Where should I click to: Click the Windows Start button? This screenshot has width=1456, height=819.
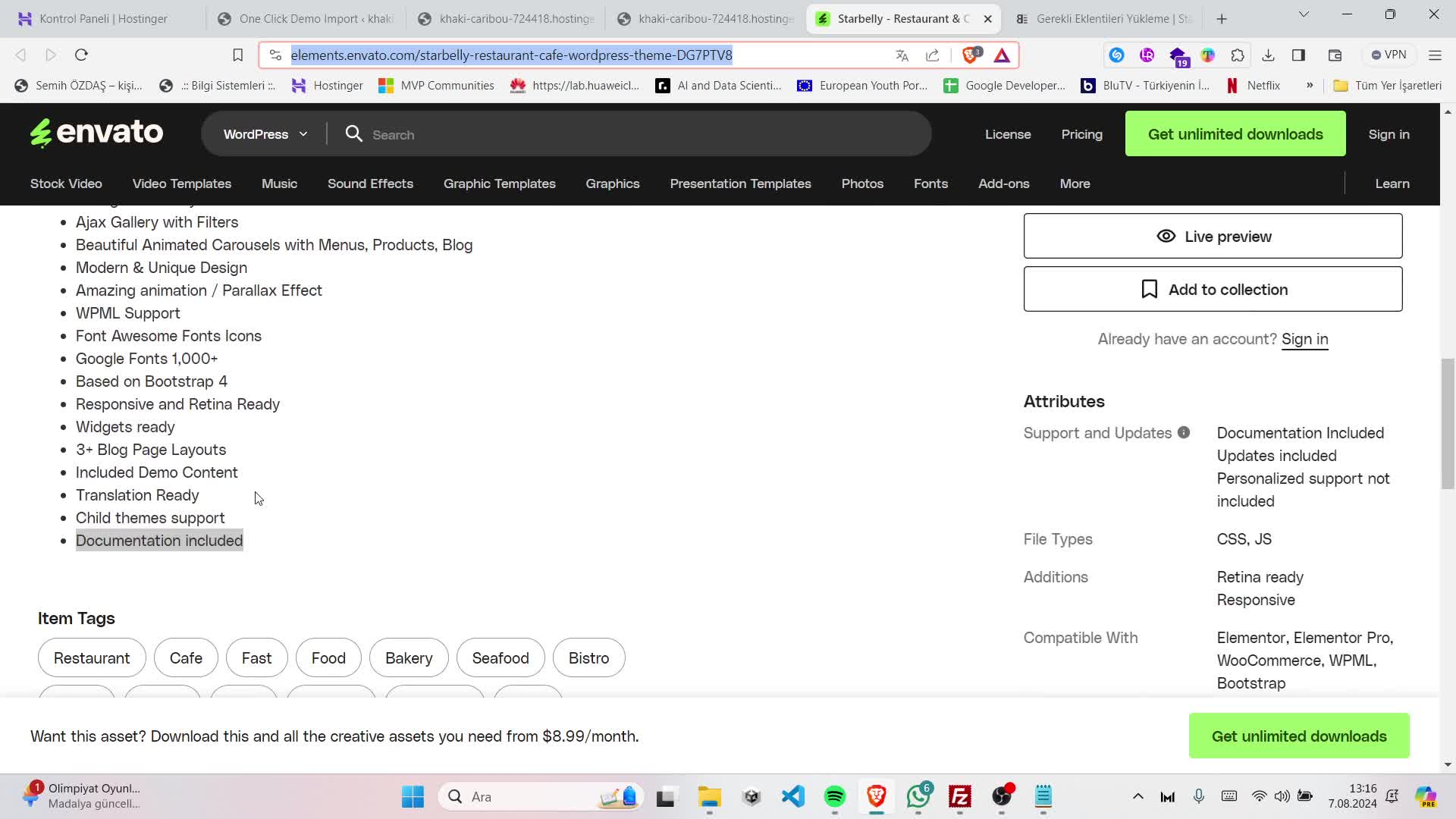pos(413,796)
